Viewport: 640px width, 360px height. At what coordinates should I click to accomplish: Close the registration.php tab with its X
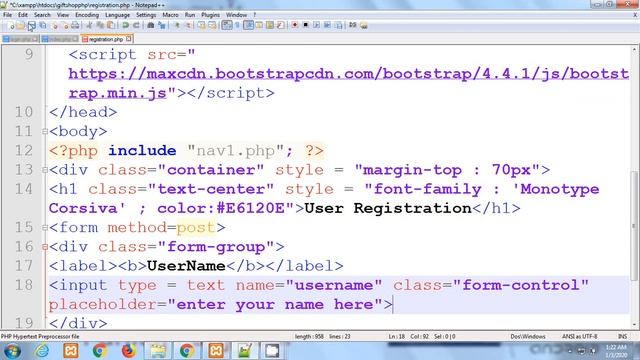[129, 39]
